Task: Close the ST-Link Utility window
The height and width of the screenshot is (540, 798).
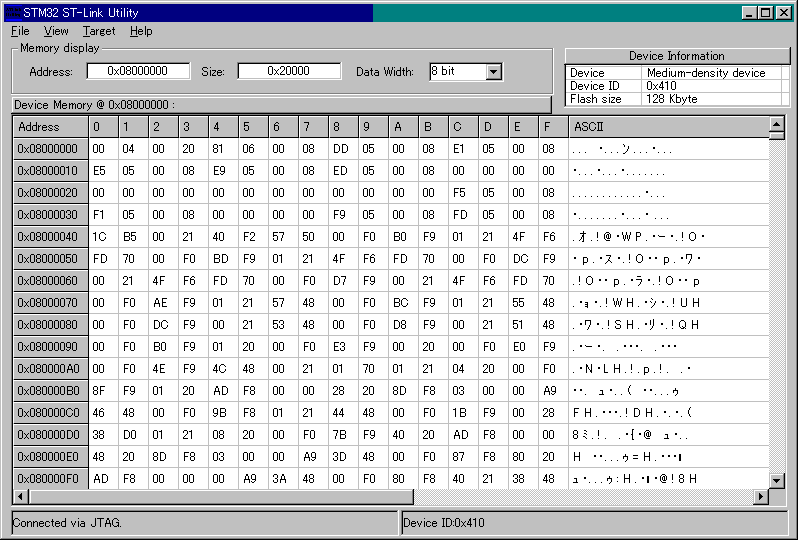Action: [x=784, y=13]
